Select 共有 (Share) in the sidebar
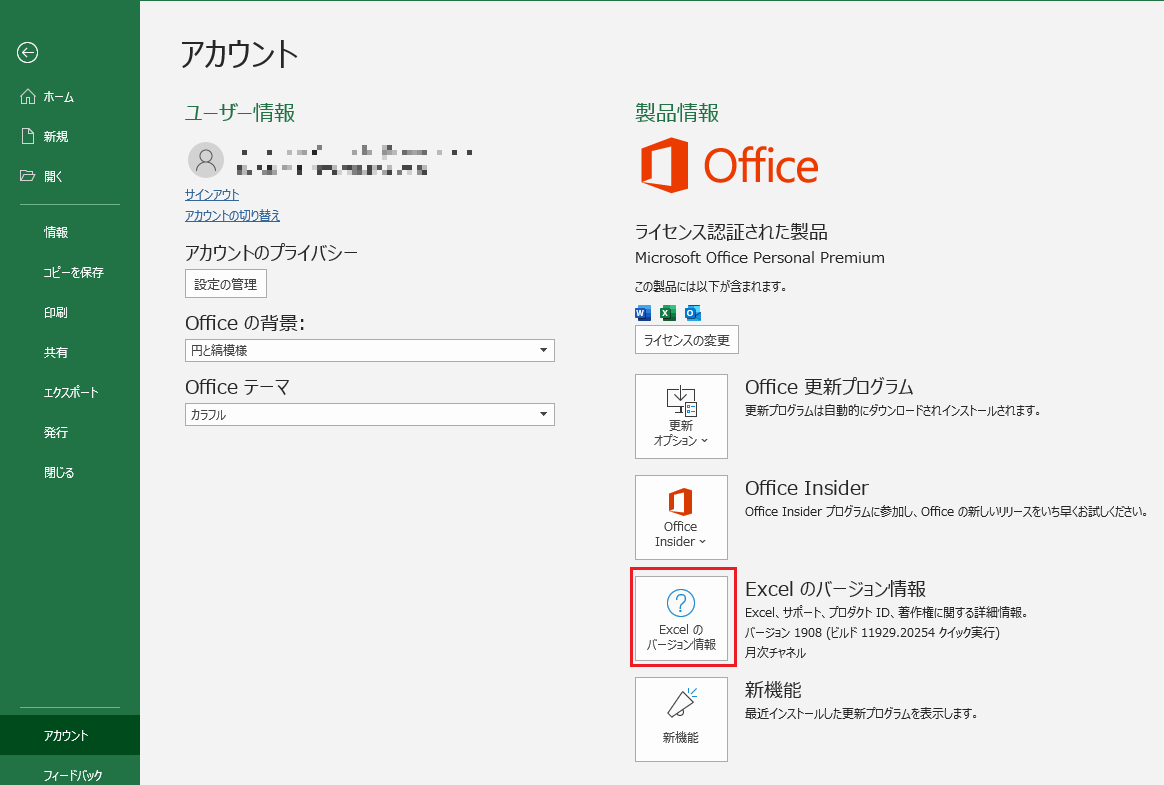Viewport: 1164px width, 785px height. 56,352
